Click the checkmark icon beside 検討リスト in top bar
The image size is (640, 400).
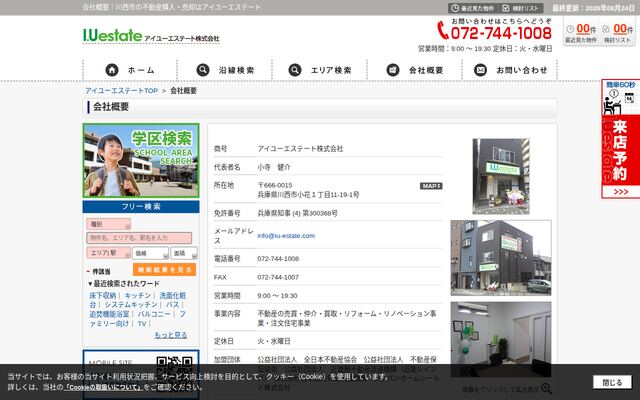[x=506, y=8]
